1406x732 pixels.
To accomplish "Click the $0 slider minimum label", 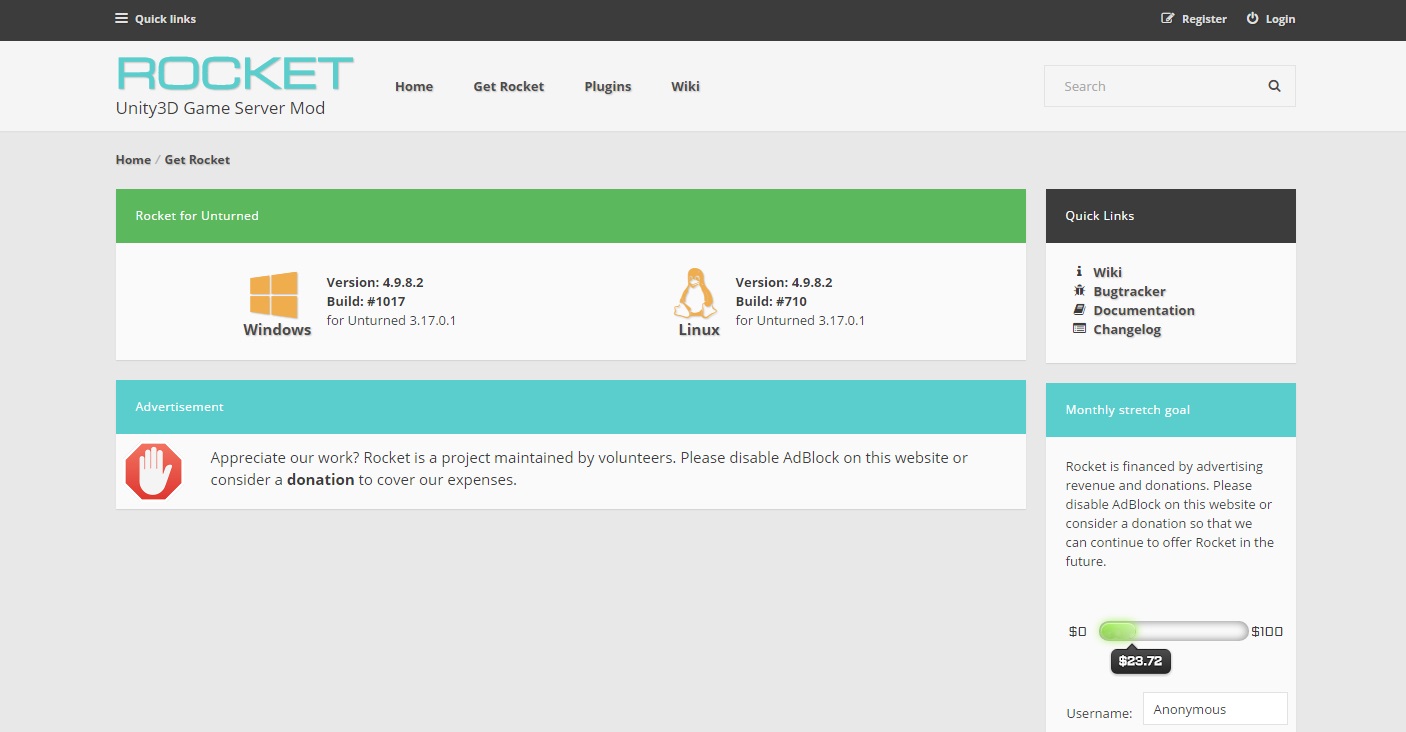I will [x=1077, y=631].
